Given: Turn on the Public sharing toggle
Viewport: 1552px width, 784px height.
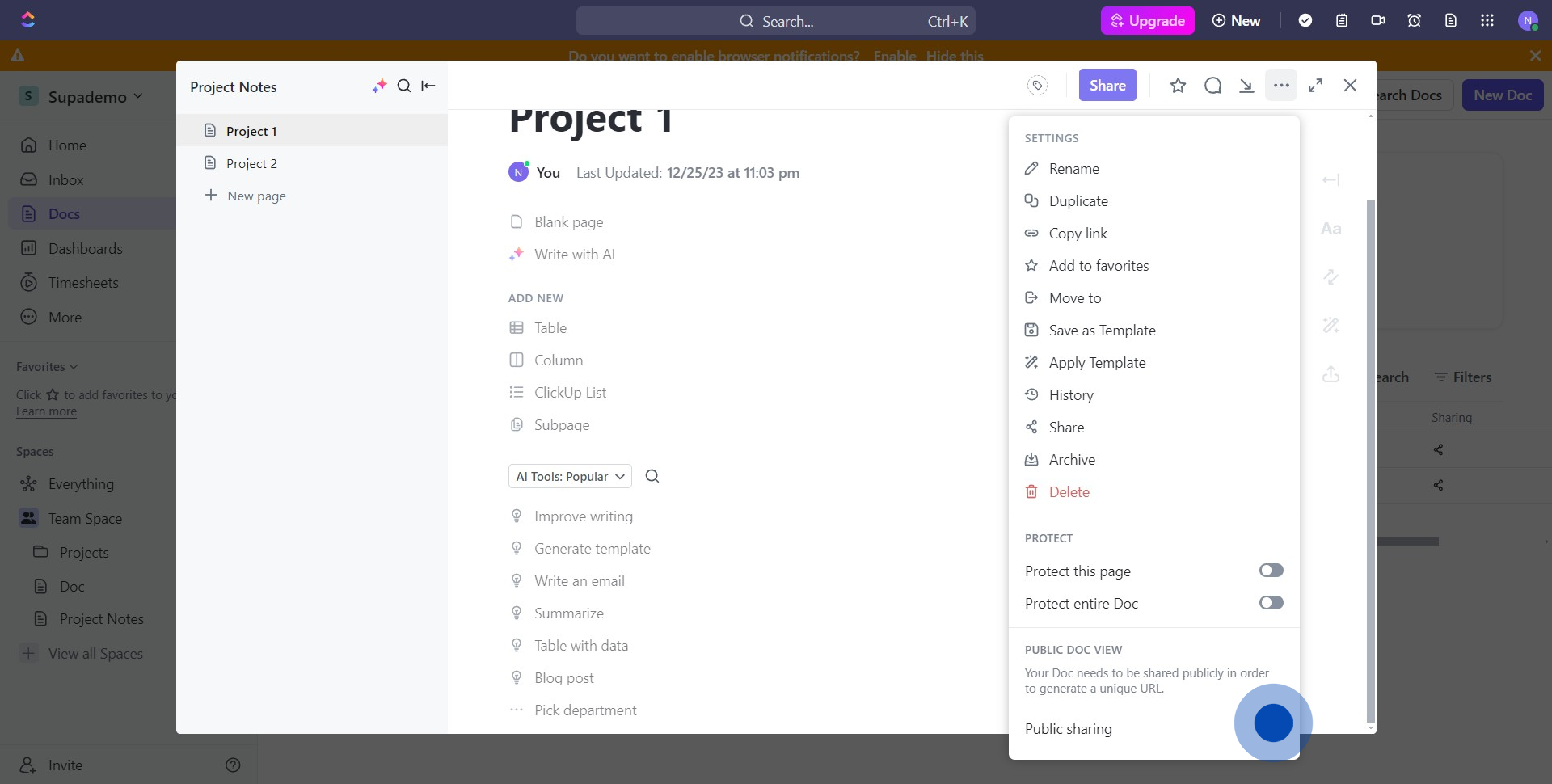Looking at the screenshot, I should click(1272, 723).
